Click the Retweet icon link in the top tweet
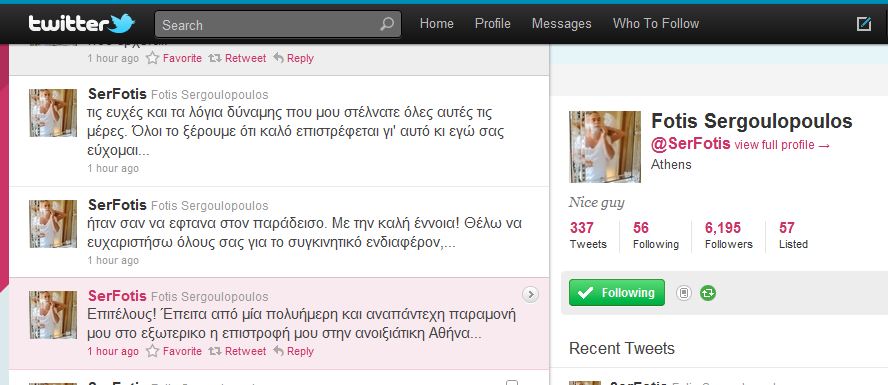 click(x=237, y=58)
